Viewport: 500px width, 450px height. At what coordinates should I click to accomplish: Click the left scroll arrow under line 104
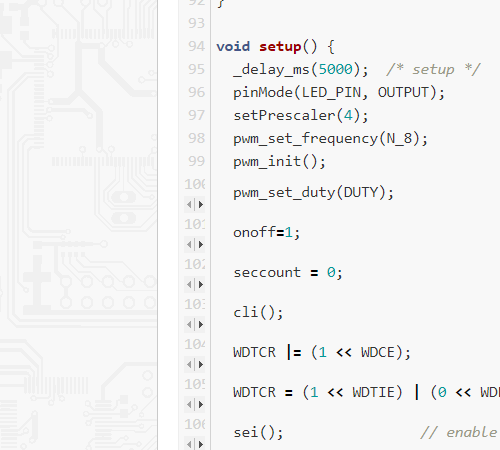click(x=189, y=365)
